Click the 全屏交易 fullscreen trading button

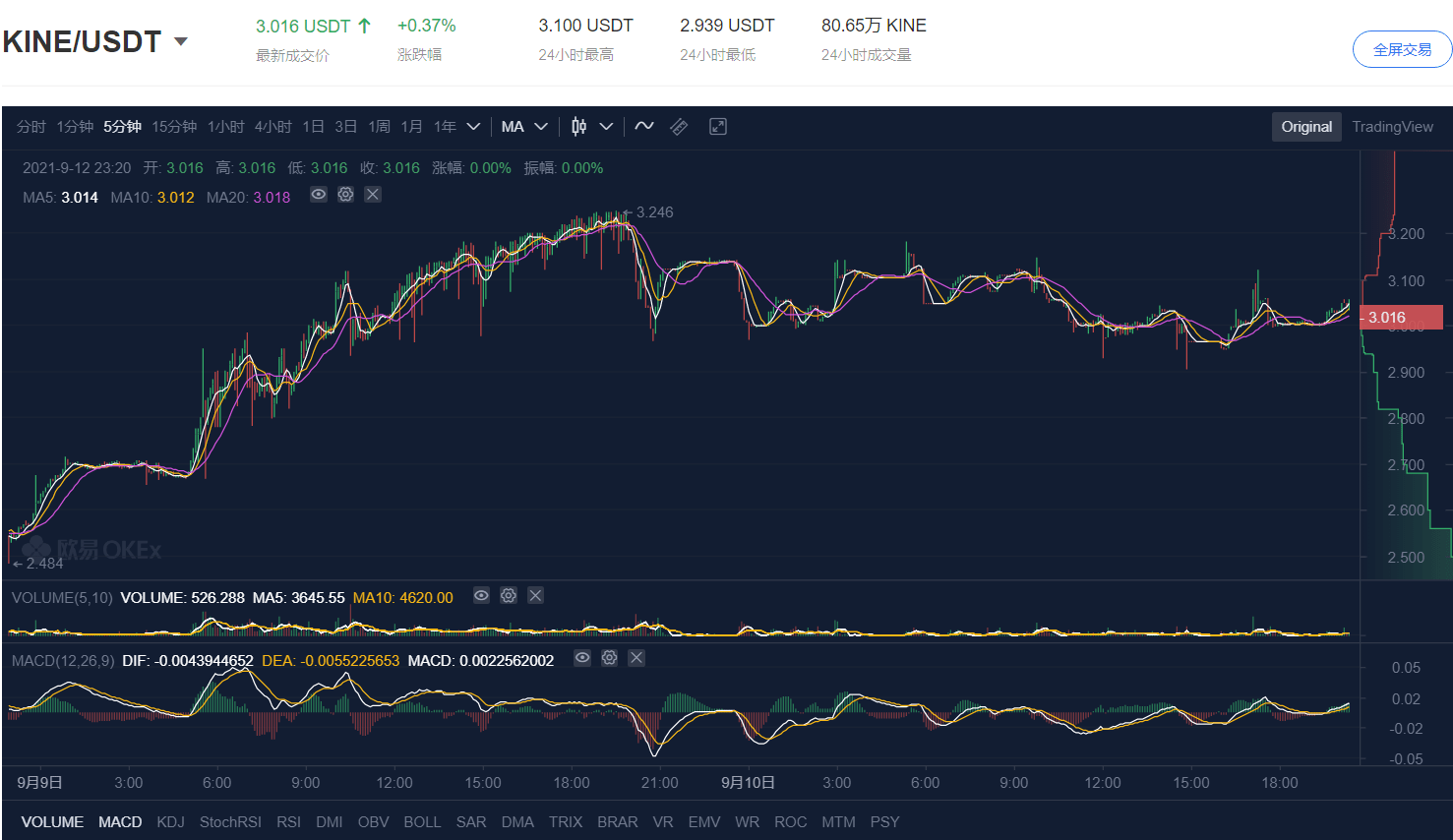tap(1402, 49)
